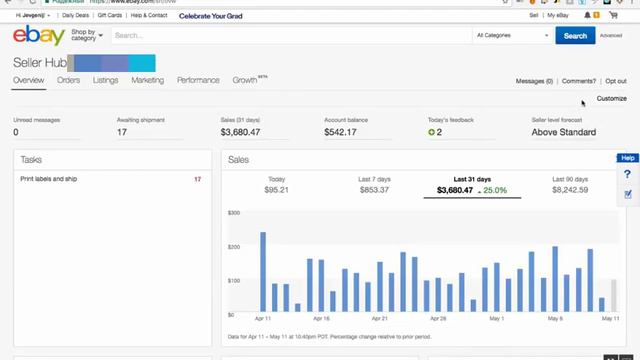Open the Help & Contact link
Viewport: 640px width, 360px height.
click(149, 16)
